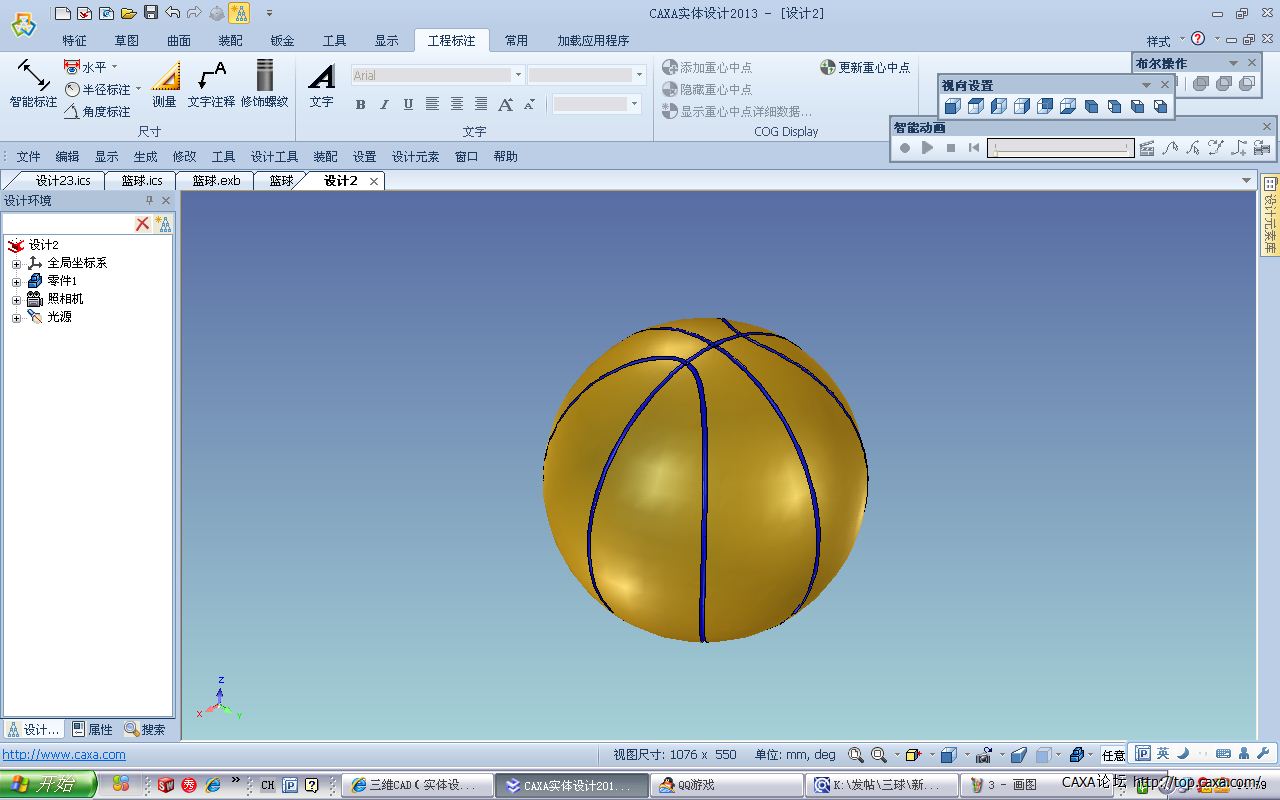This screenshot has width=1280, height=800.
Task: Open the 帮助 menu
Action: [x=506, y=157]
